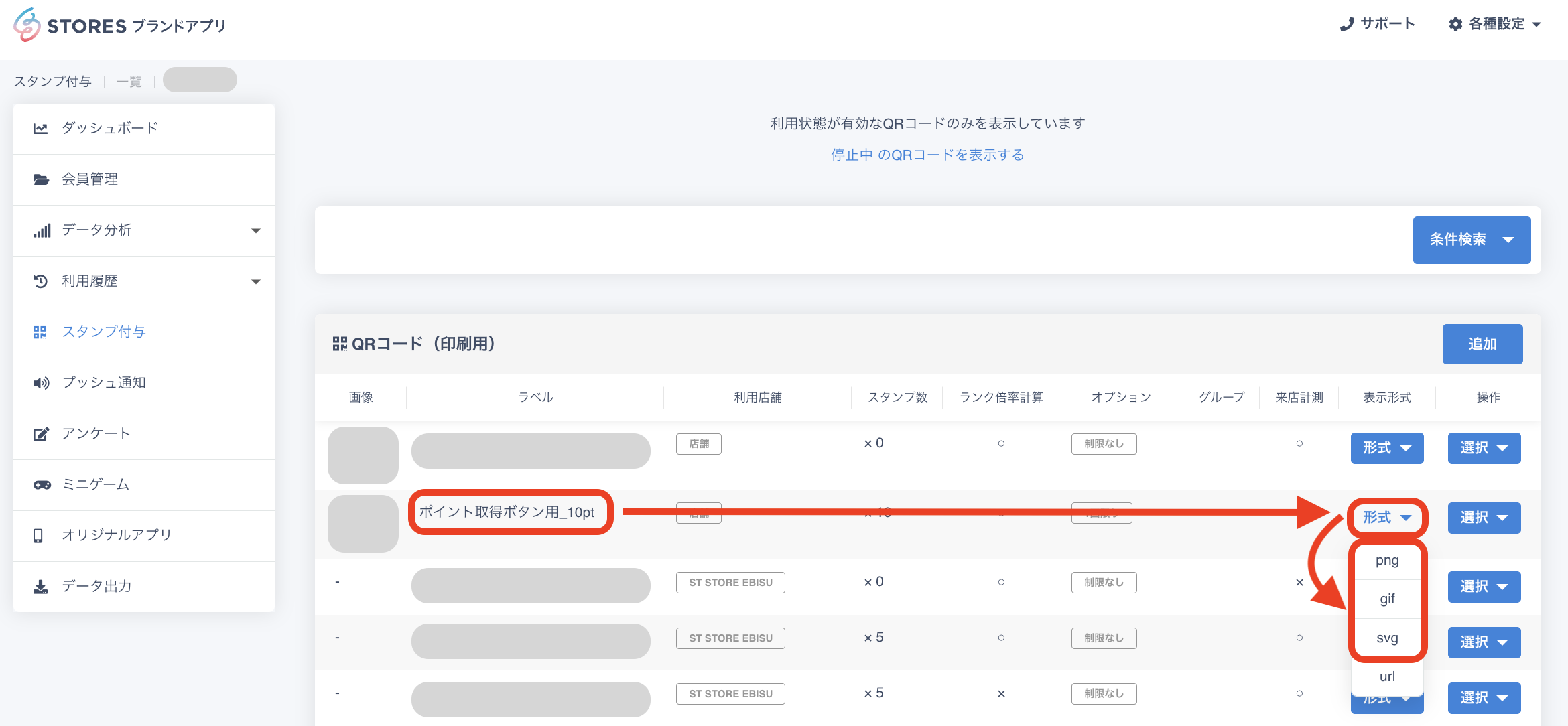Click the first row's image thumbnail
This screenshot has height=726, width=1568.
click(363, 455)
